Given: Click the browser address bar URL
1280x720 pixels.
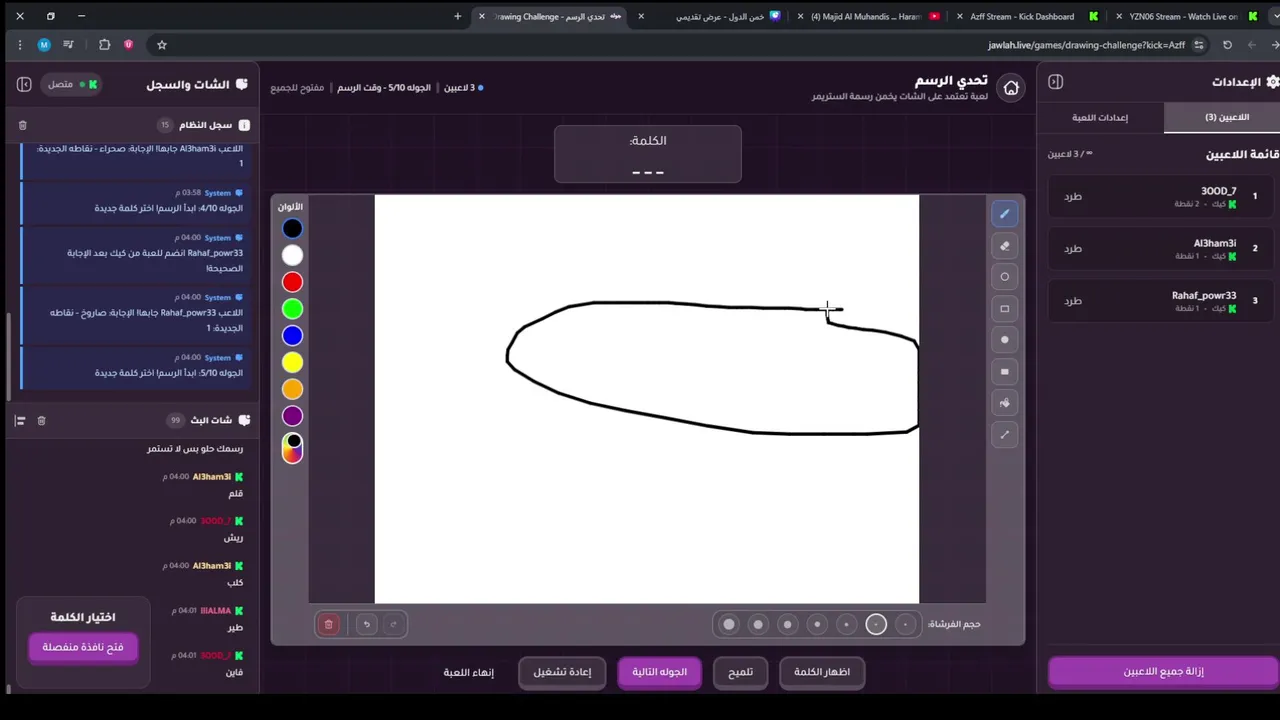Looking at the screenshot, I should click(x=1086, y=44).
